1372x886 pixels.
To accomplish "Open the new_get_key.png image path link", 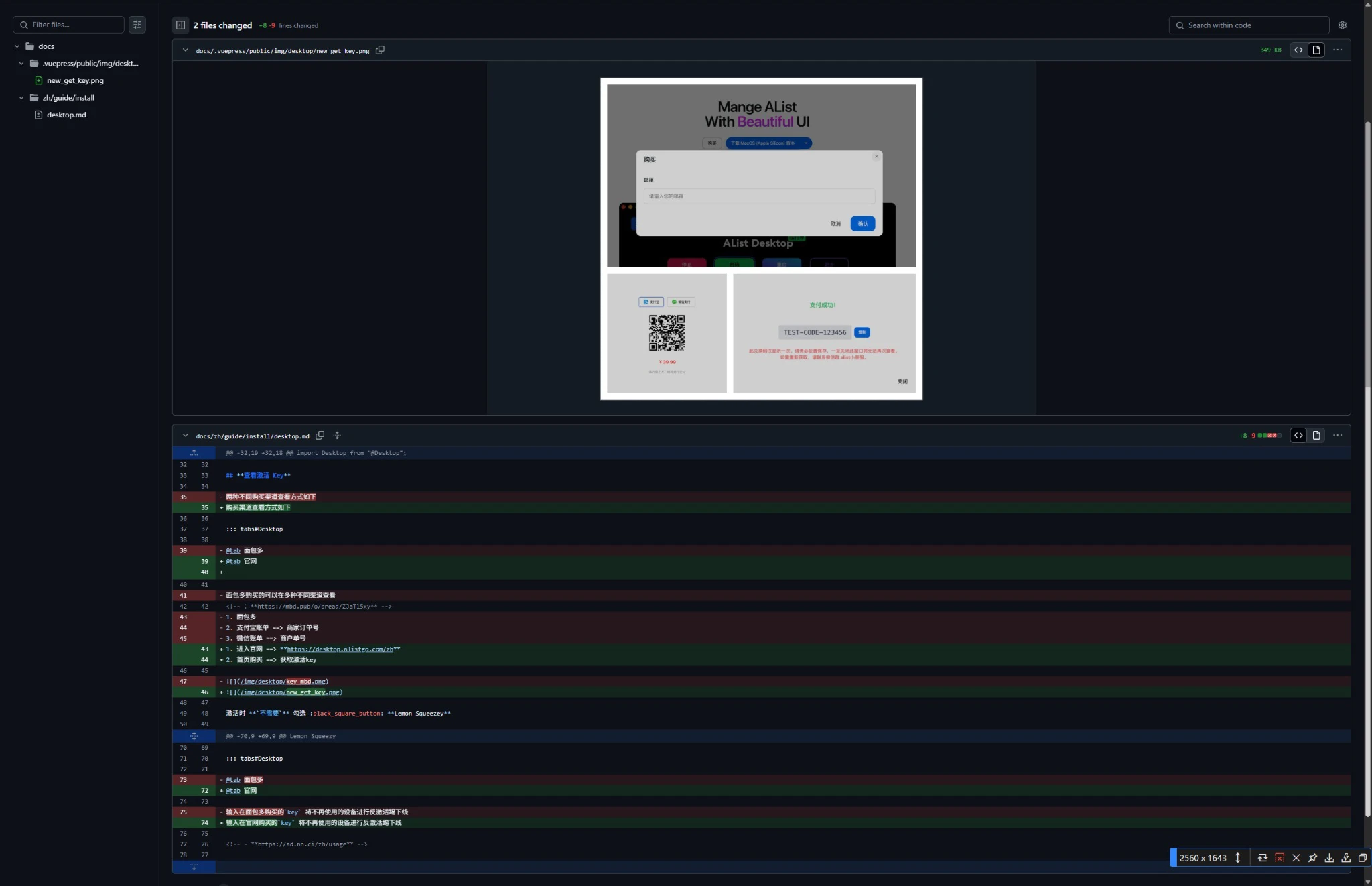I will point(291,692).
